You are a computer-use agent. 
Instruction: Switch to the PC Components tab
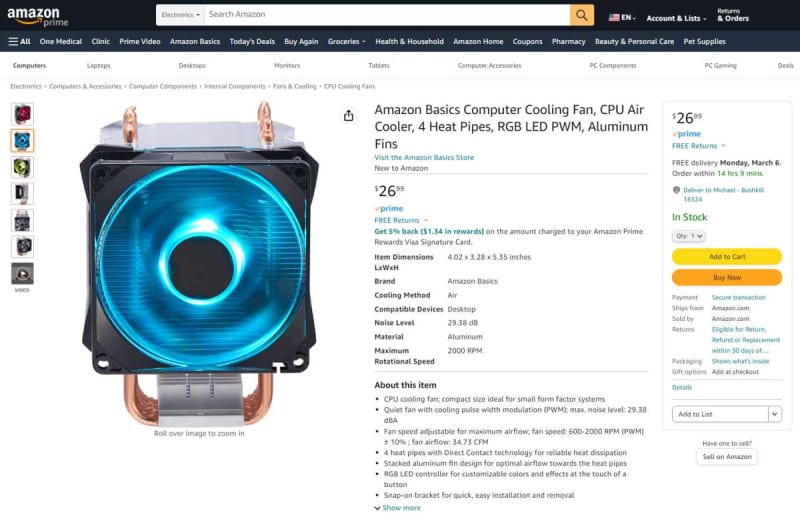(613, 65)
